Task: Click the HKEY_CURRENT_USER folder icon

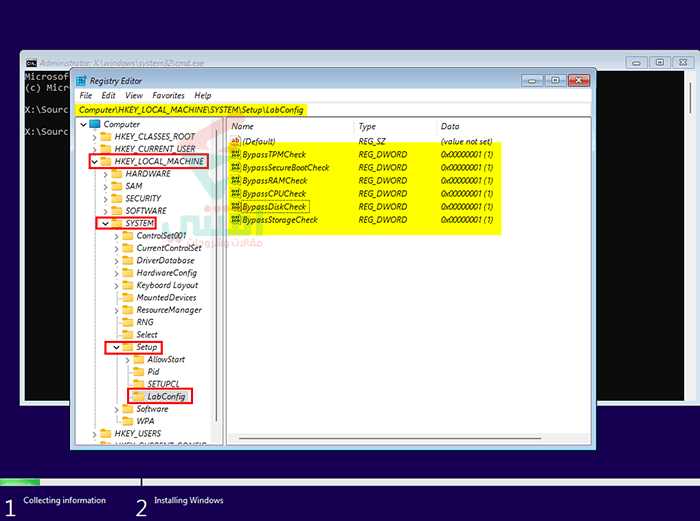Action: pyautogui.click(x=106, y=149)
